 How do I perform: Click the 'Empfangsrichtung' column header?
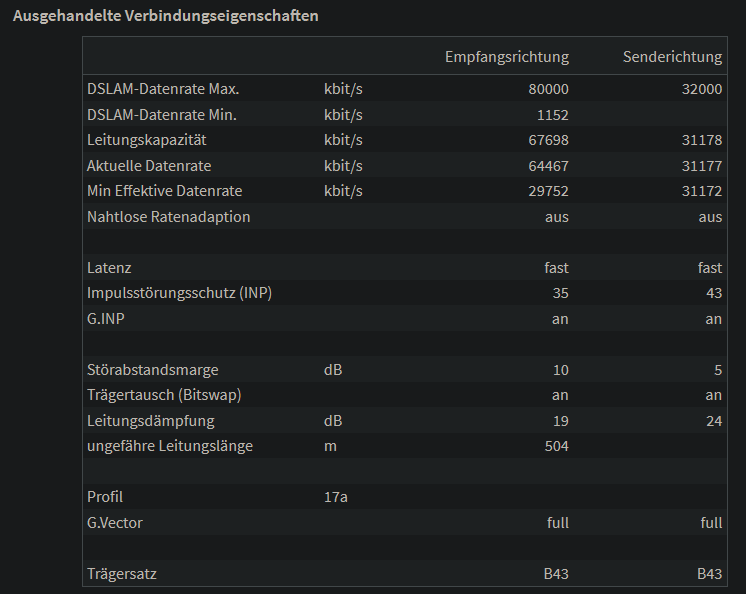[x=506, y=57]
